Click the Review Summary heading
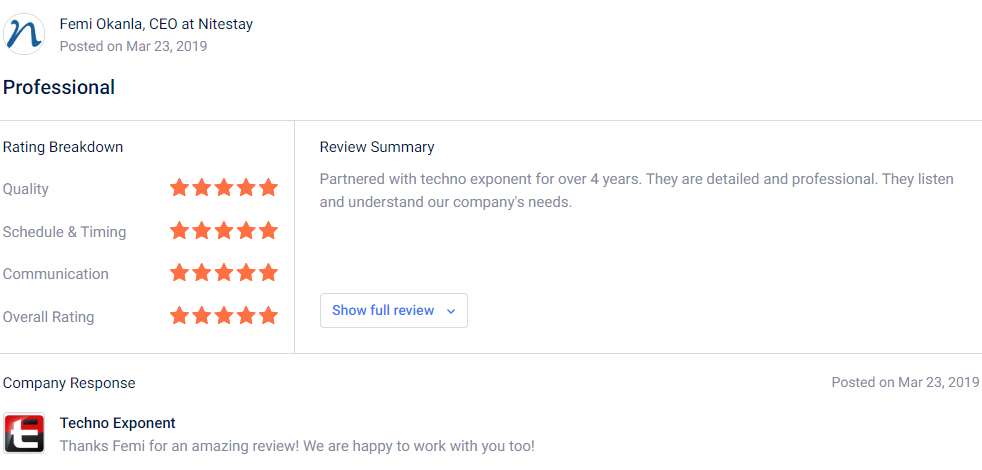The height and width of the screenshot is (470, 982). point(377,147)
